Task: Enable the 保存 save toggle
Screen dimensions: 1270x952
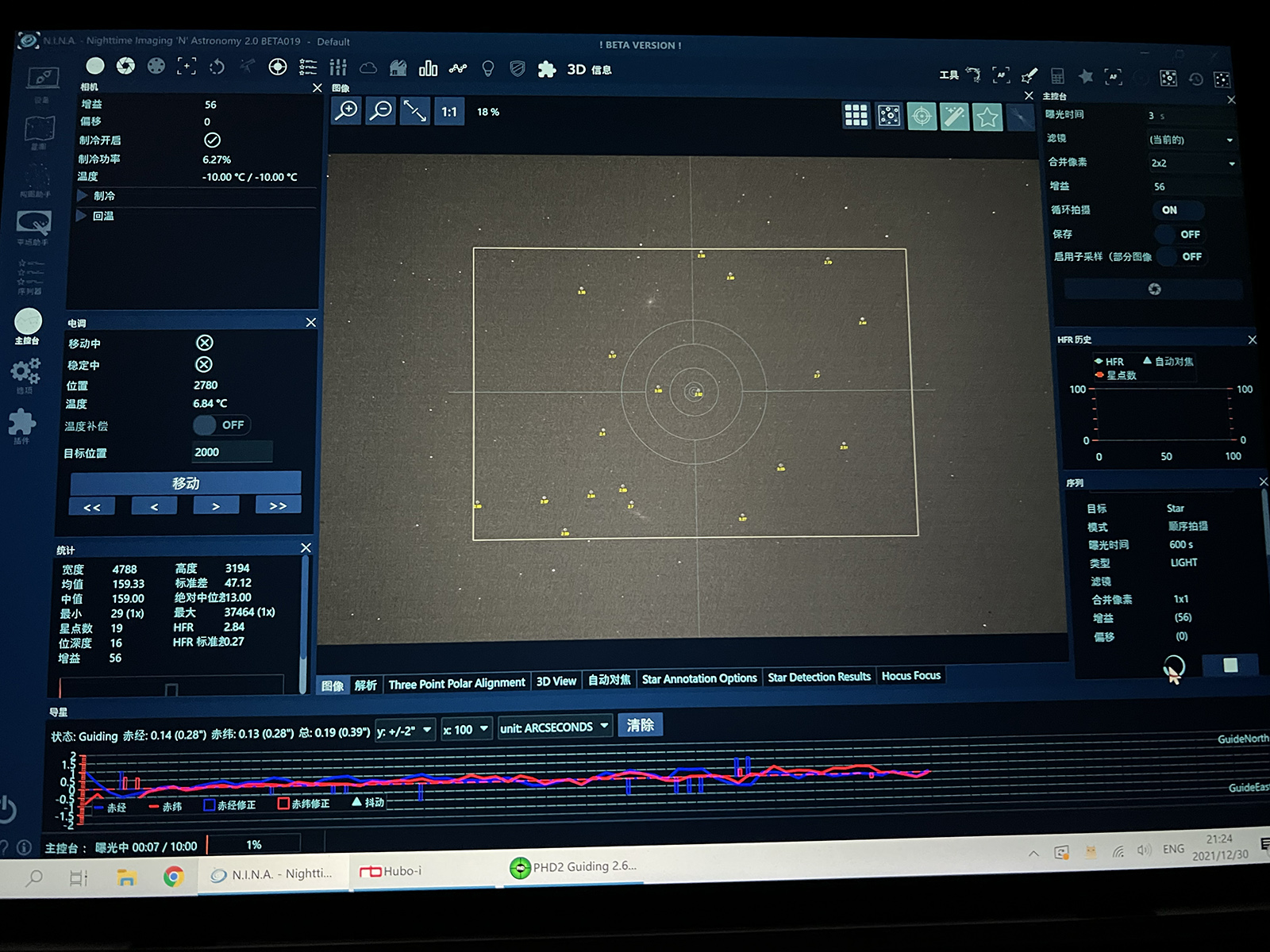Action: click(1180, 234)
